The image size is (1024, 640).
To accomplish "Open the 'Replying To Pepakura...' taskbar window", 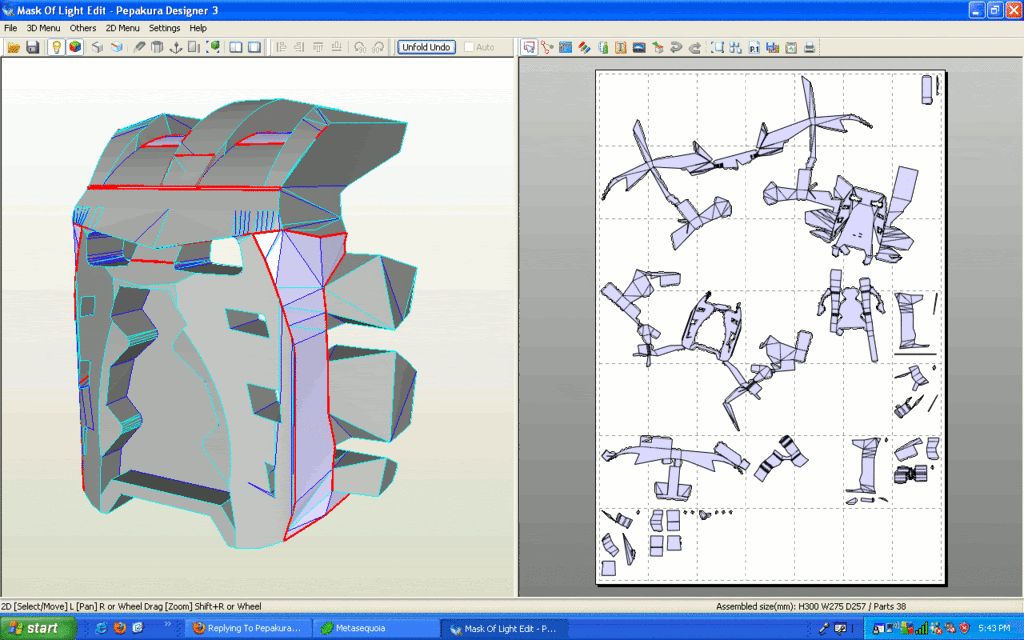I will pos(248,628).
